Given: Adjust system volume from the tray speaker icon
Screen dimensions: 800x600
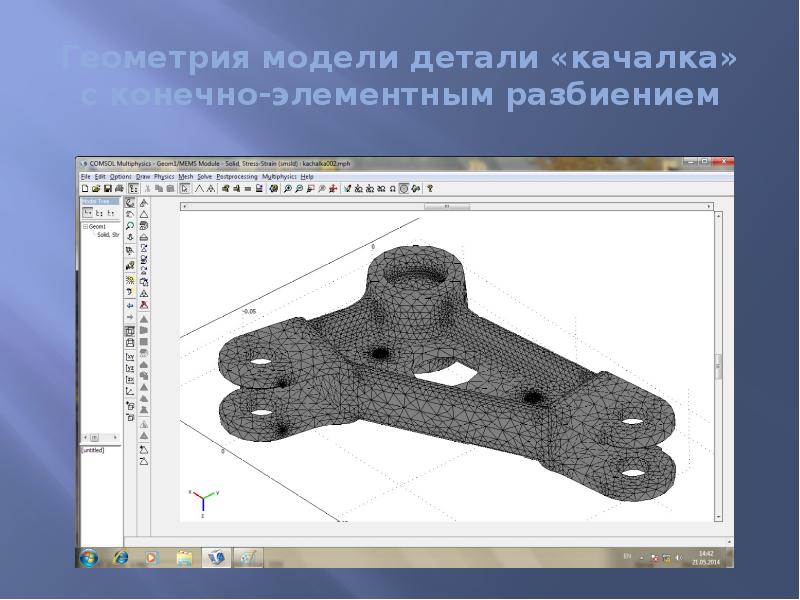Looking at the screenshot, I should tap(679, 557).
